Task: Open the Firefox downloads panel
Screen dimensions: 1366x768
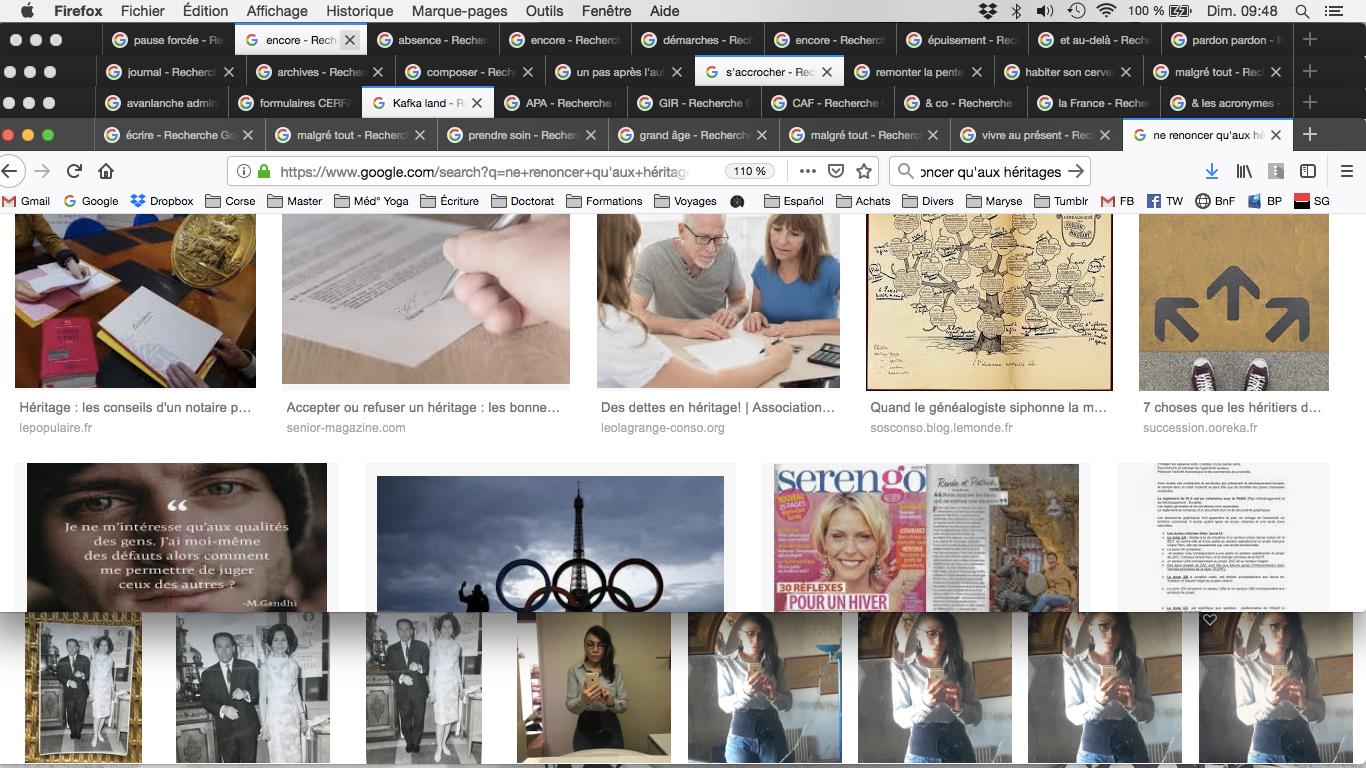Action: 1211,171
